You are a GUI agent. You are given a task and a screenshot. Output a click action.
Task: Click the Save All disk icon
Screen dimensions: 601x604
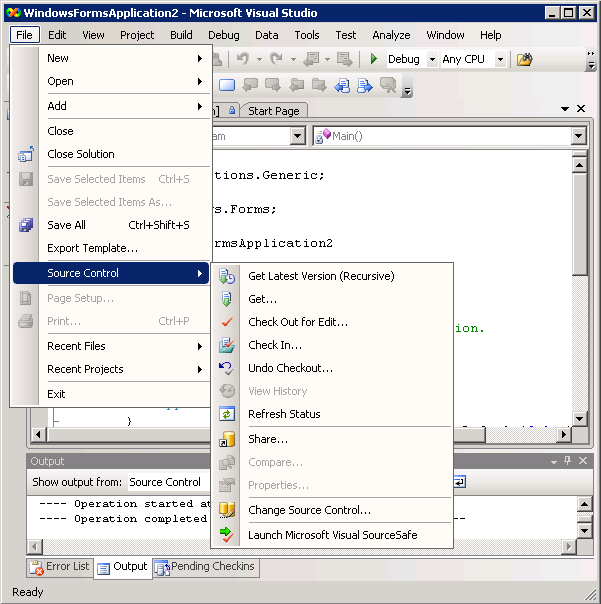click(x=26, y=225)
